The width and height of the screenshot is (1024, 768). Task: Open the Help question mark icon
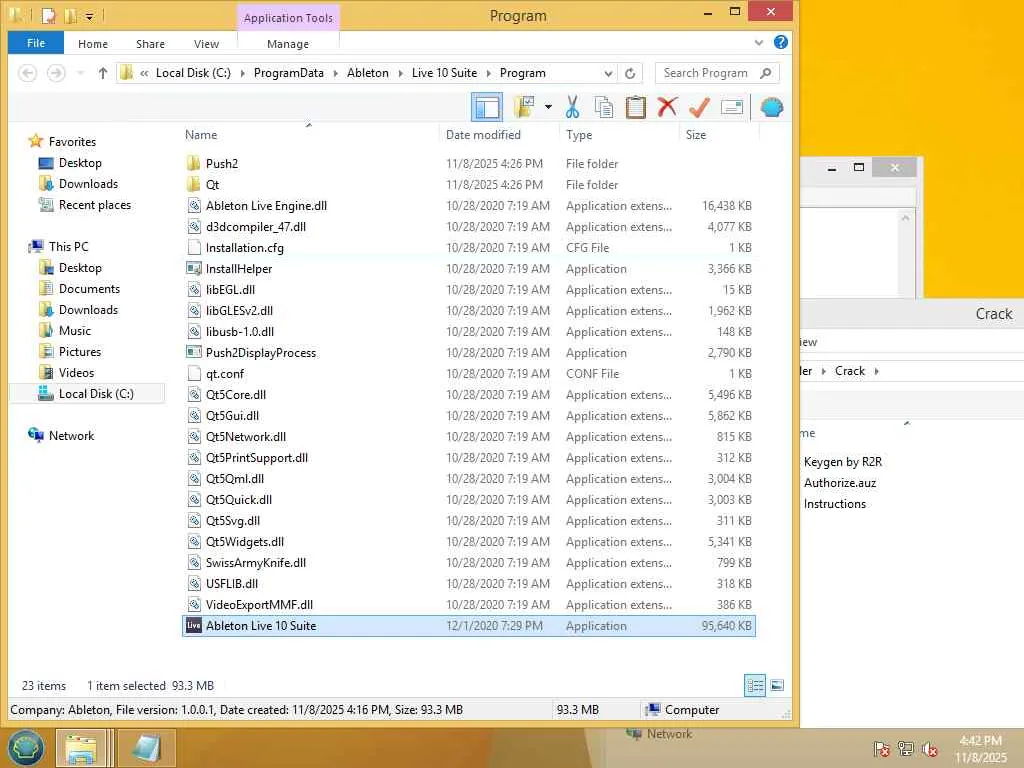click(x=780, y=42)
